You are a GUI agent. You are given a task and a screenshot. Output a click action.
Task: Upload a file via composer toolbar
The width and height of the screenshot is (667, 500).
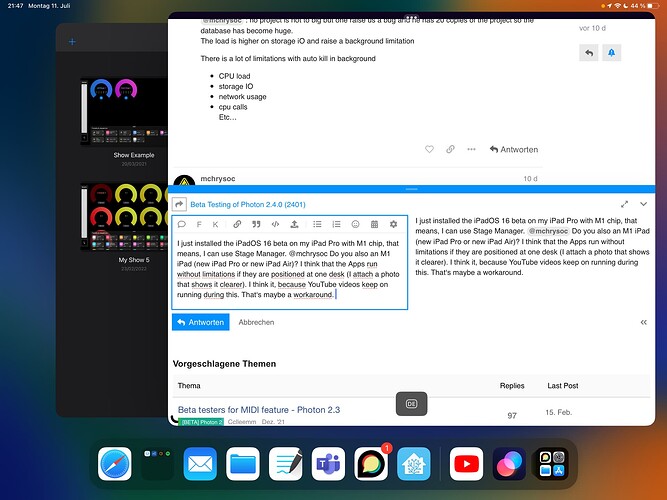pos(294,224)
